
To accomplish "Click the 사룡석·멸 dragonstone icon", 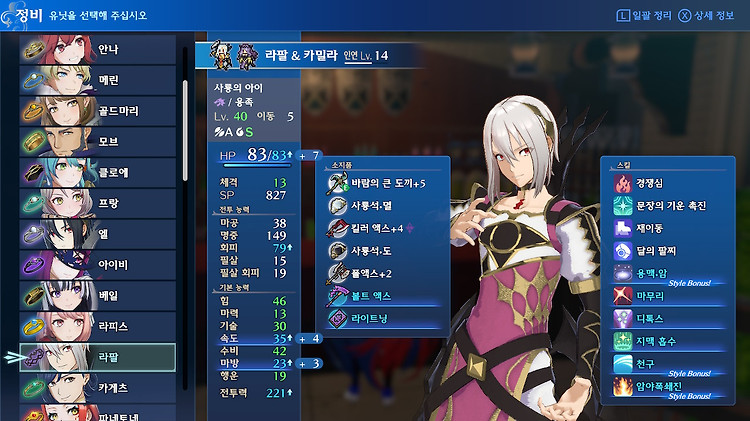I will tap(338, 206).
